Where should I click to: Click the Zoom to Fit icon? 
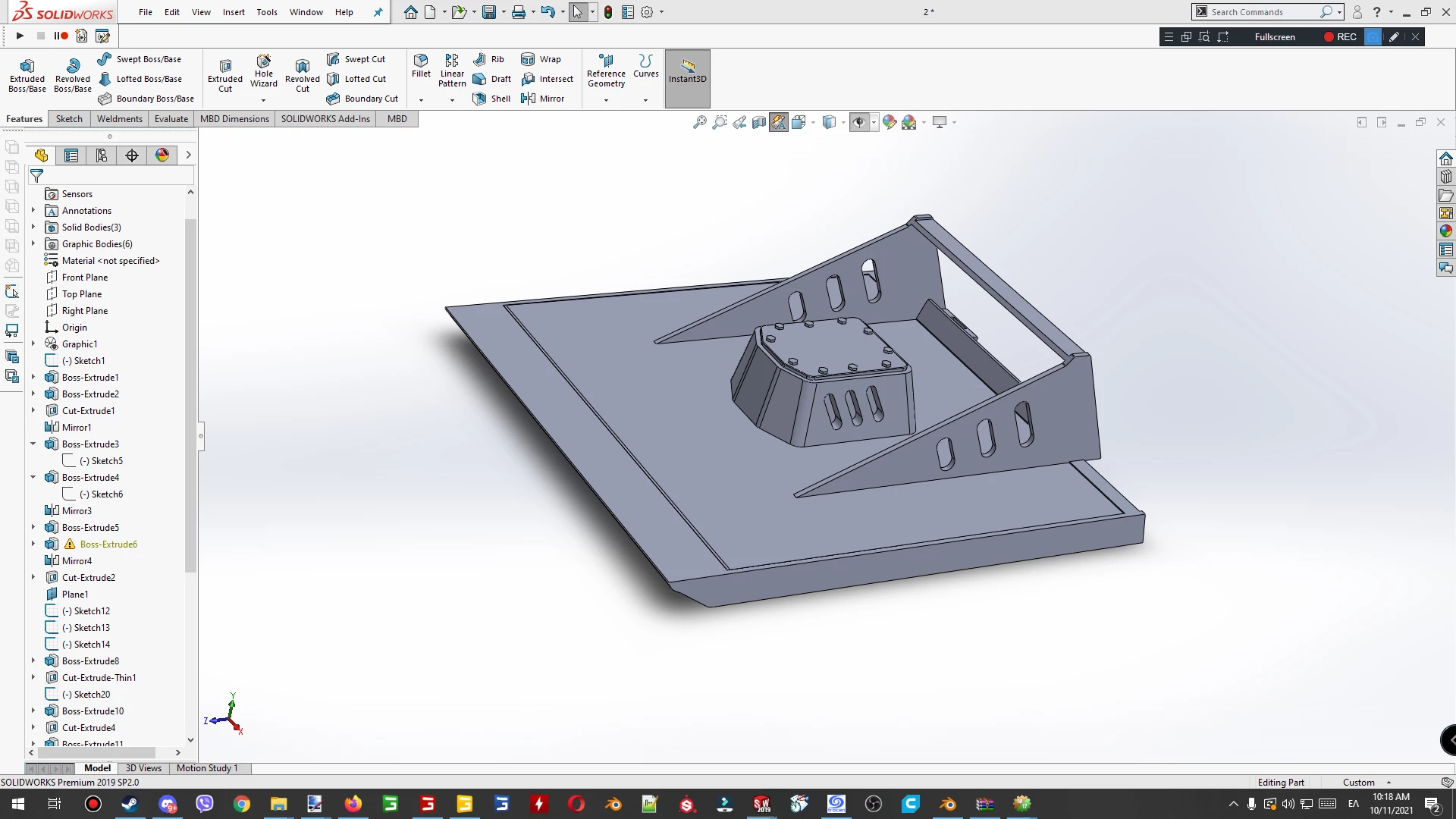pyautogui.click(x=700, y=122)
